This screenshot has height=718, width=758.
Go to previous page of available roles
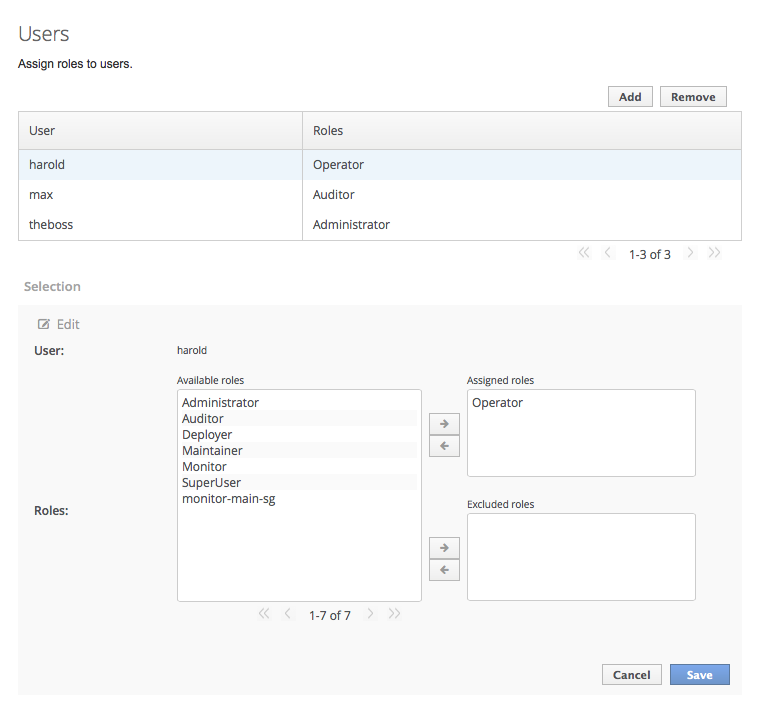click(x=288, y=614)
